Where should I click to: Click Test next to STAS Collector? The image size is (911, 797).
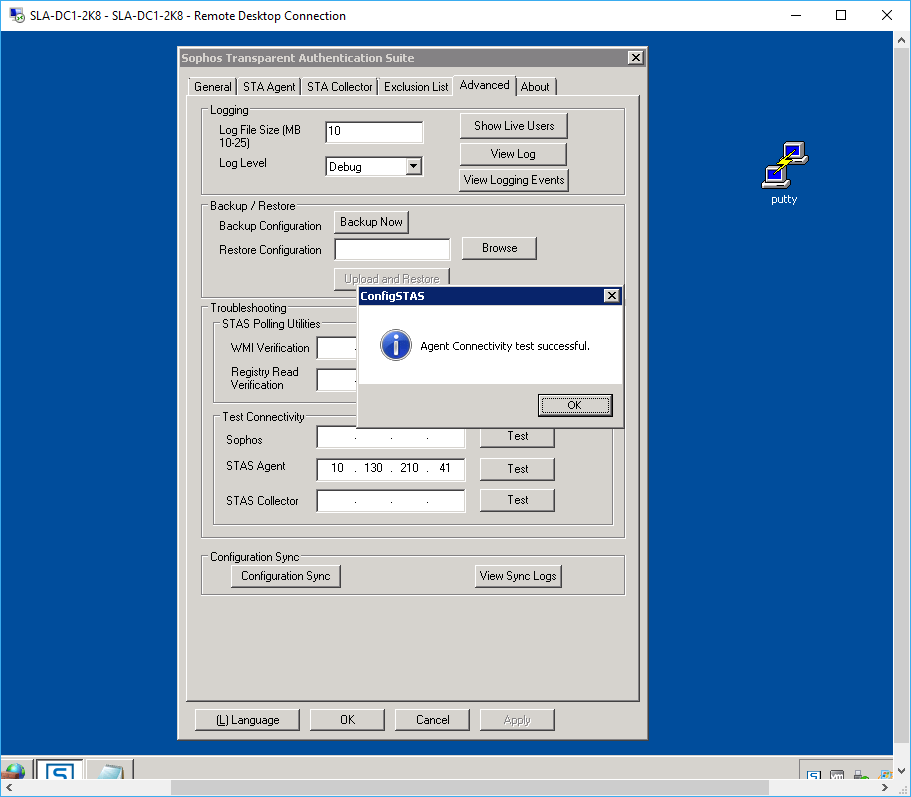point(517,500)
